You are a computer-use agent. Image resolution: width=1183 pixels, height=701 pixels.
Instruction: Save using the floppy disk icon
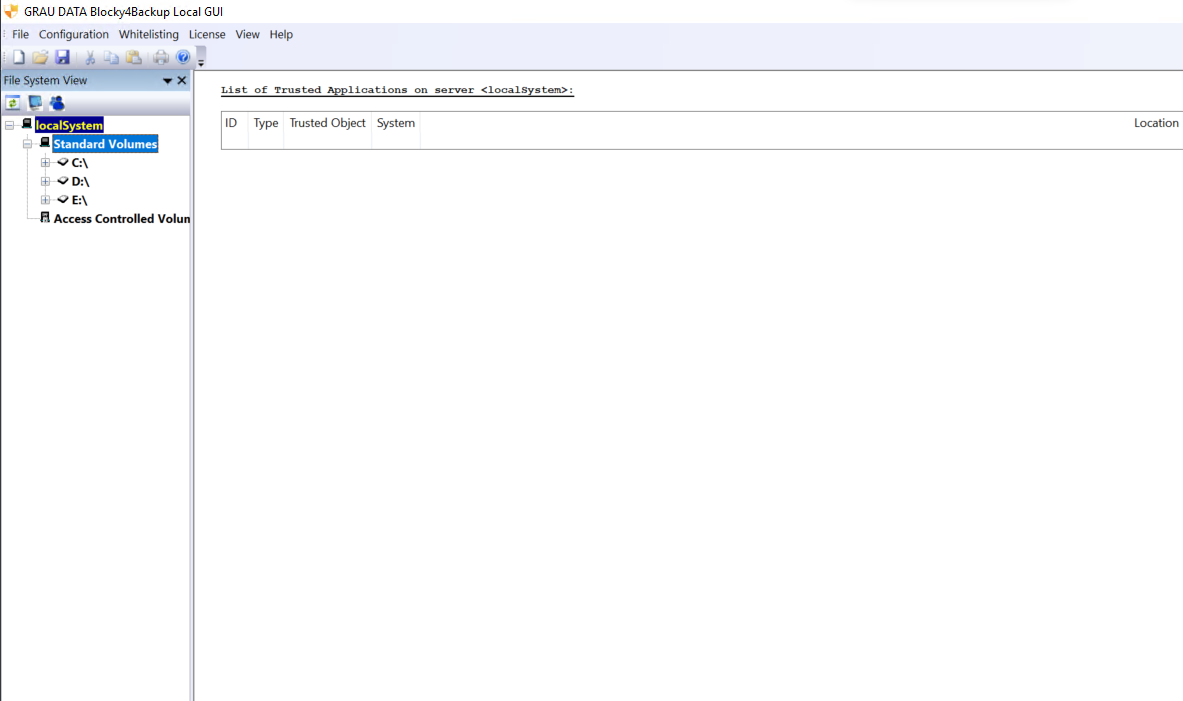pyautogui.click(x=62, y=57)
